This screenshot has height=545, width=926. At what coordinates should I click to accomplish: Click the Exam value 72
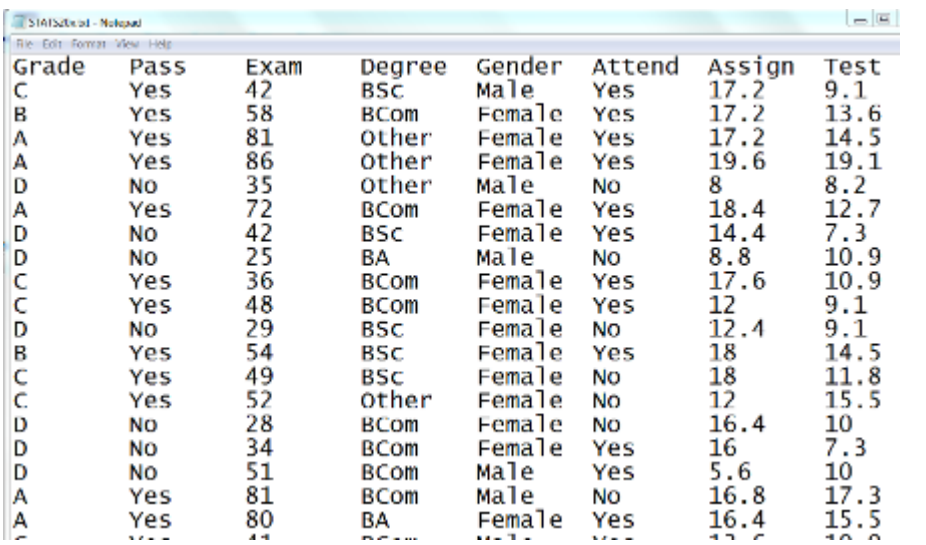click(260, 209)
